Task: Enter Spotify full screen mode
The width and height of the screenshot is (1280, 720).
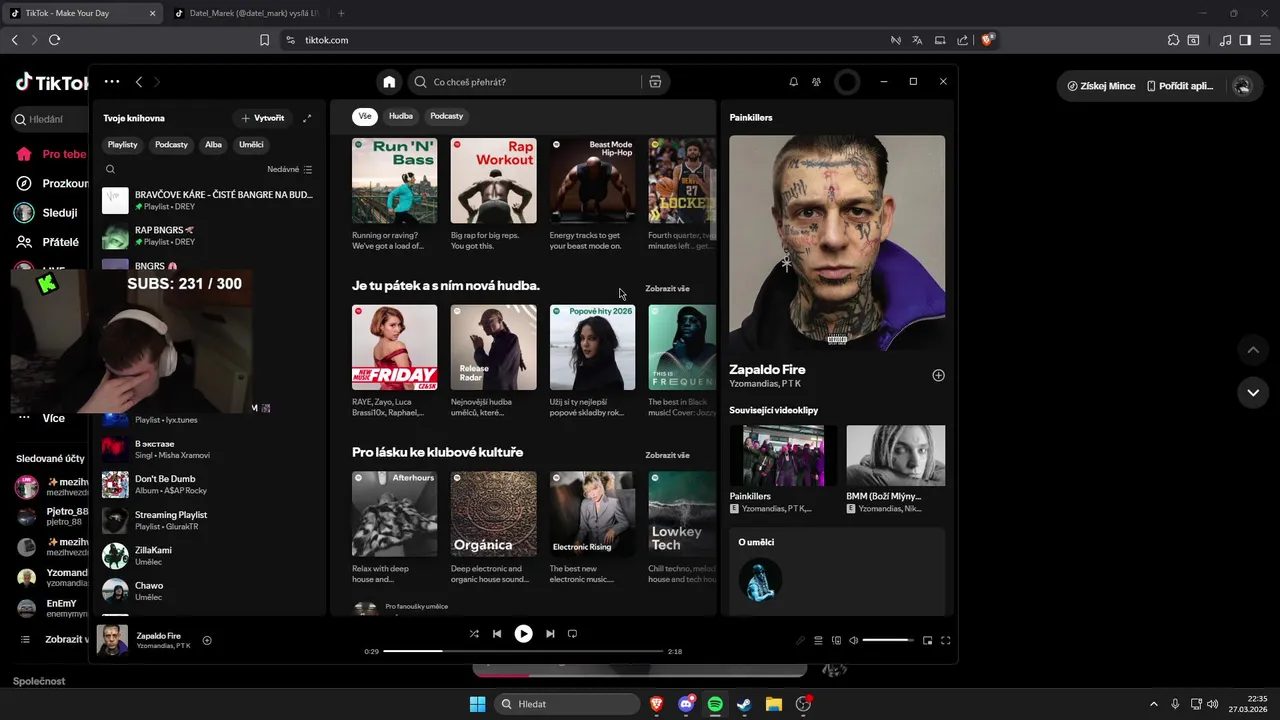Action: (x=946, y=640)
